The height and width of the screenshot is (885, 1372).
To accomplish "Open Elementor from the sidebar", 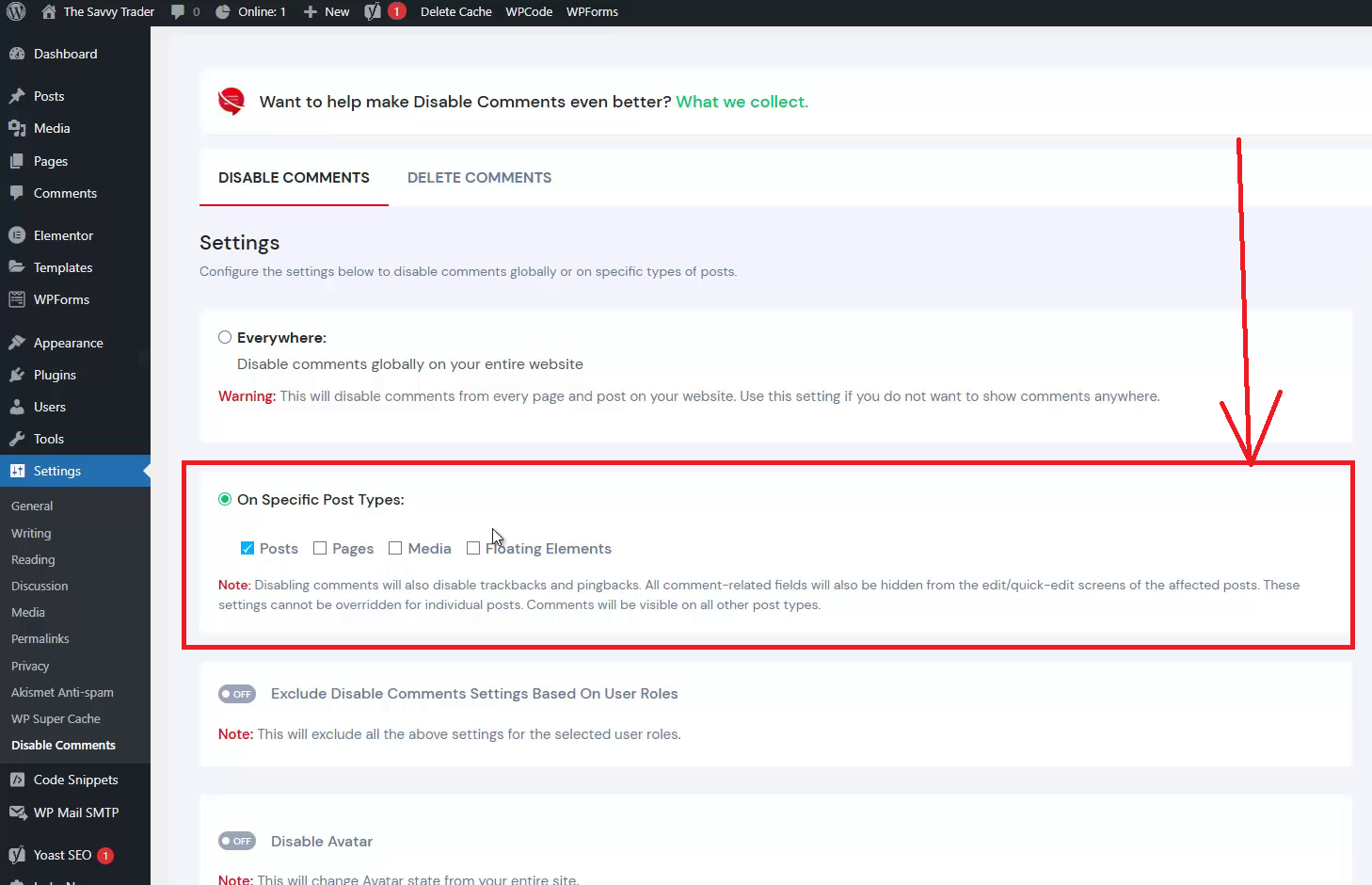I will [63, 235].
